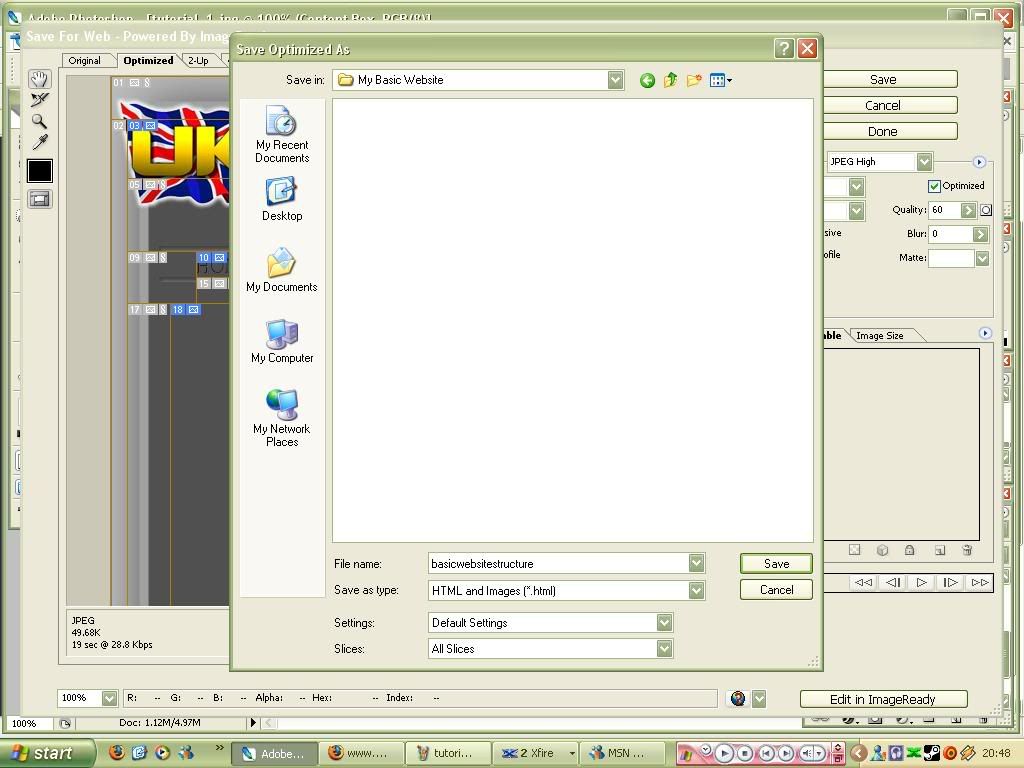Click Save in the file dialog

click(x=776, y=564)
